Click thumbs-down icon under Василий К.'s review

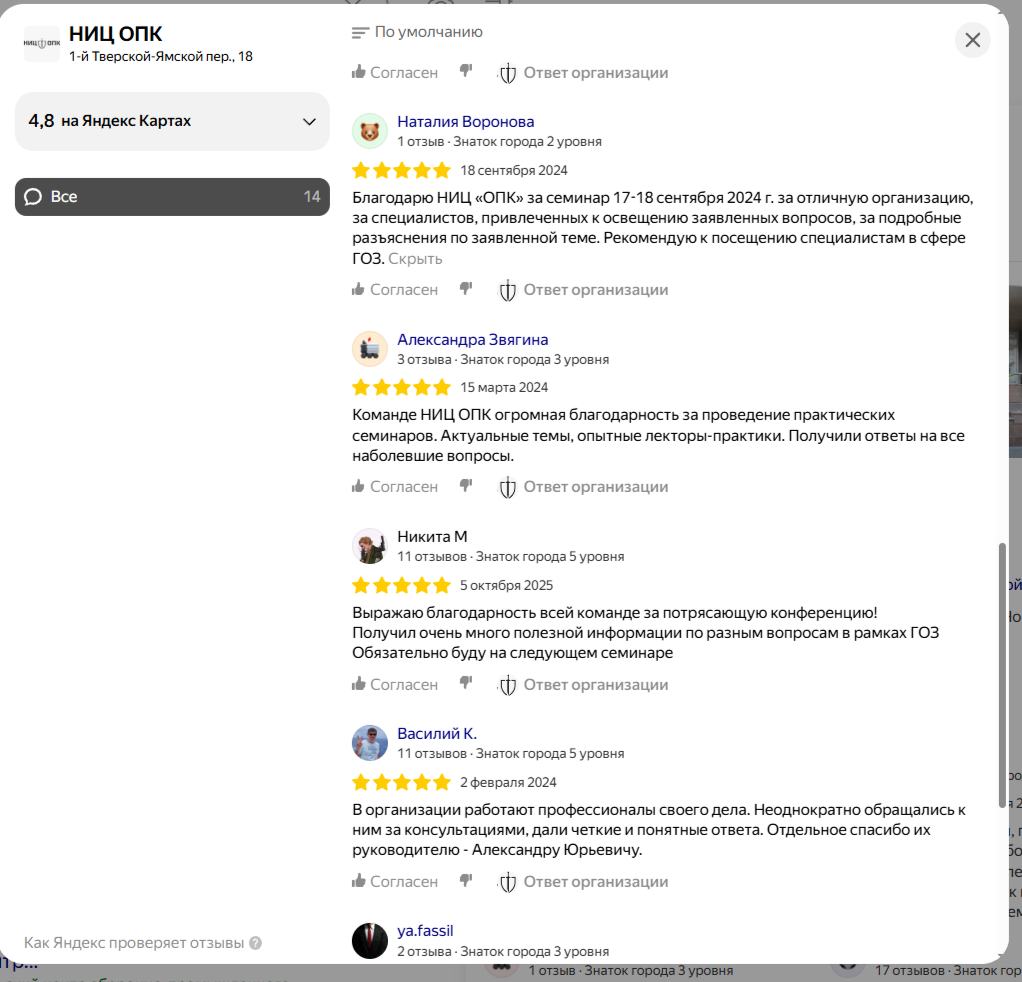pos(465,880)
